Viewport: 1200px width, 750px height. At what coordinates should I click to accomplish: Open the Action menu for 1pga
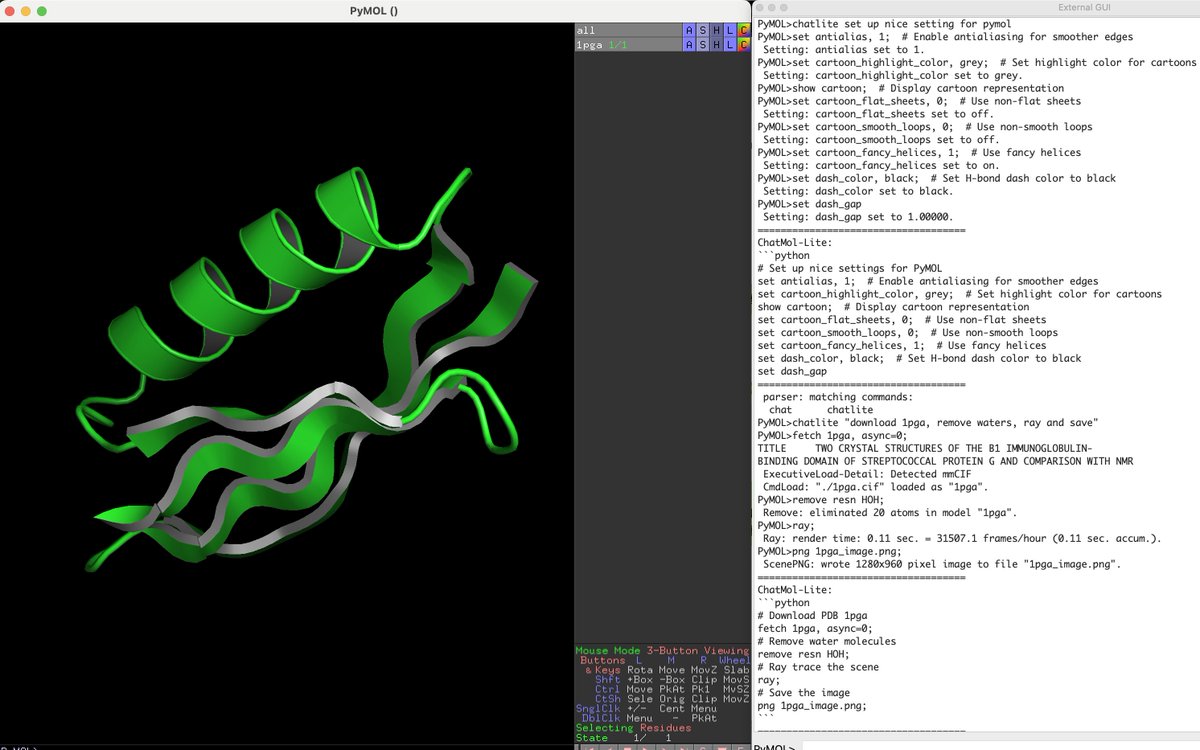tap(689, 45)
